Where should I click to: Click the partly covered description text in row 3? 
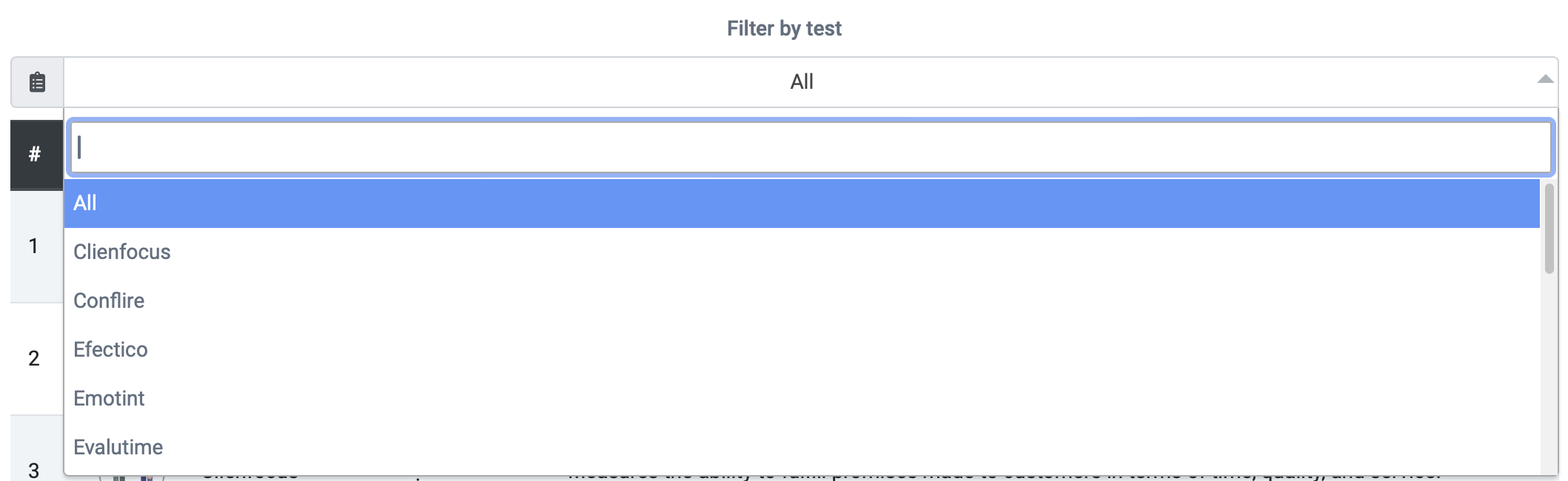[1004, 477]
